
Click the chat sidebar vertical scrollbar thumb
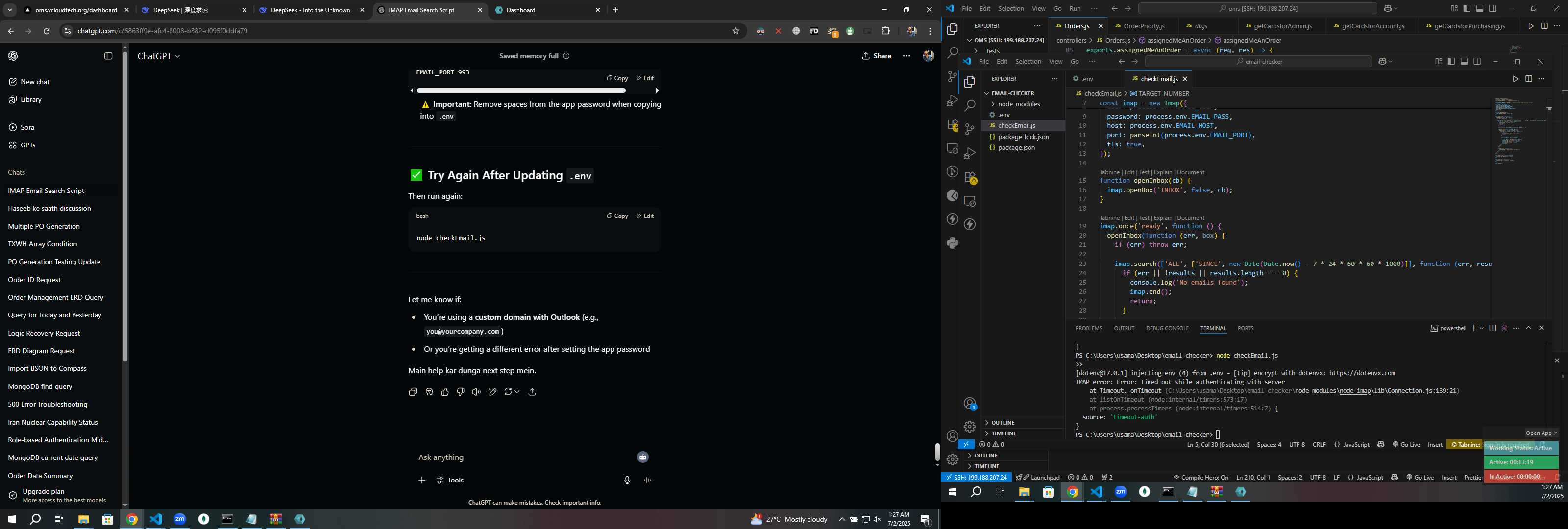coord(125,207)
